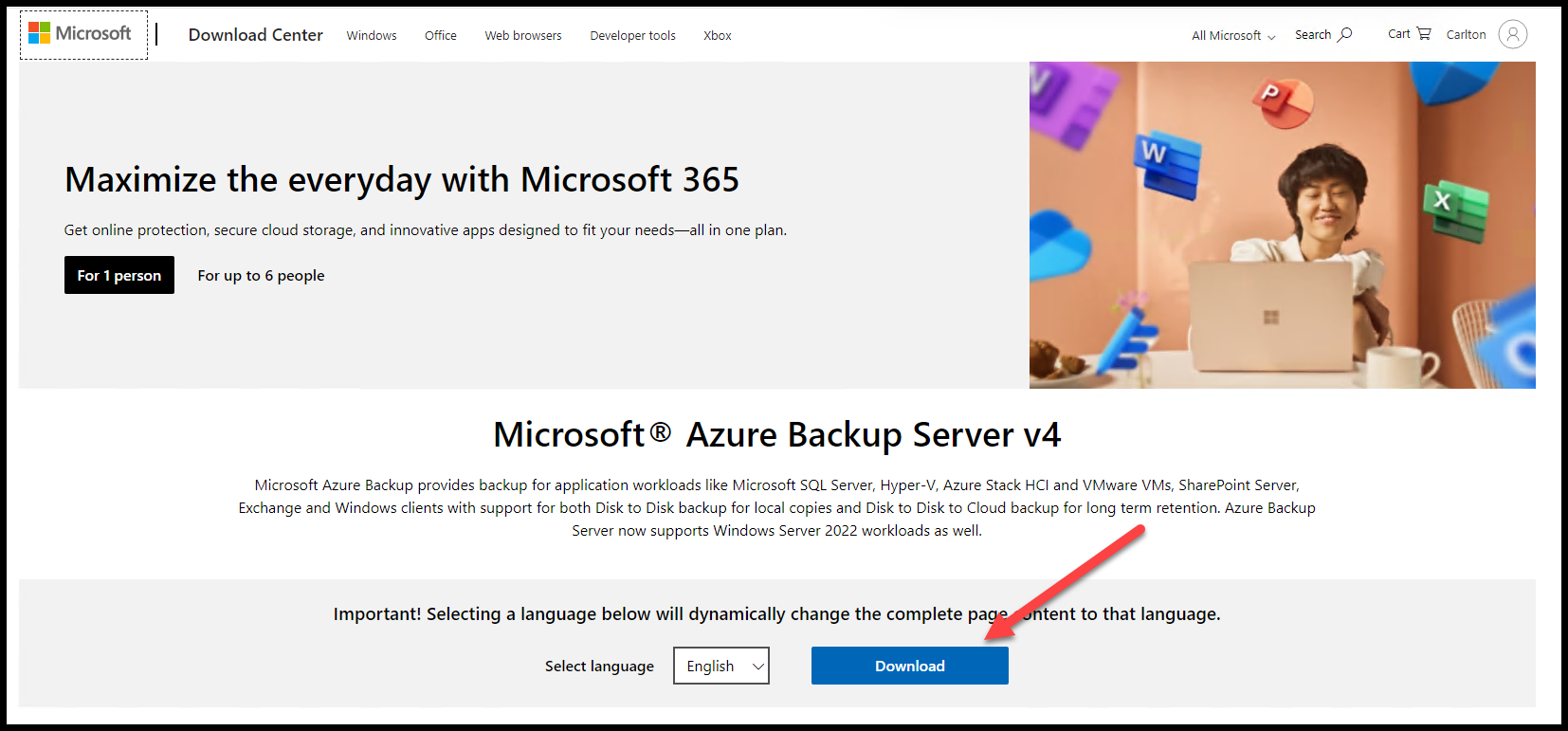Click the Select language label
Screen dimensions: 1568x731
tap(599, 666)
